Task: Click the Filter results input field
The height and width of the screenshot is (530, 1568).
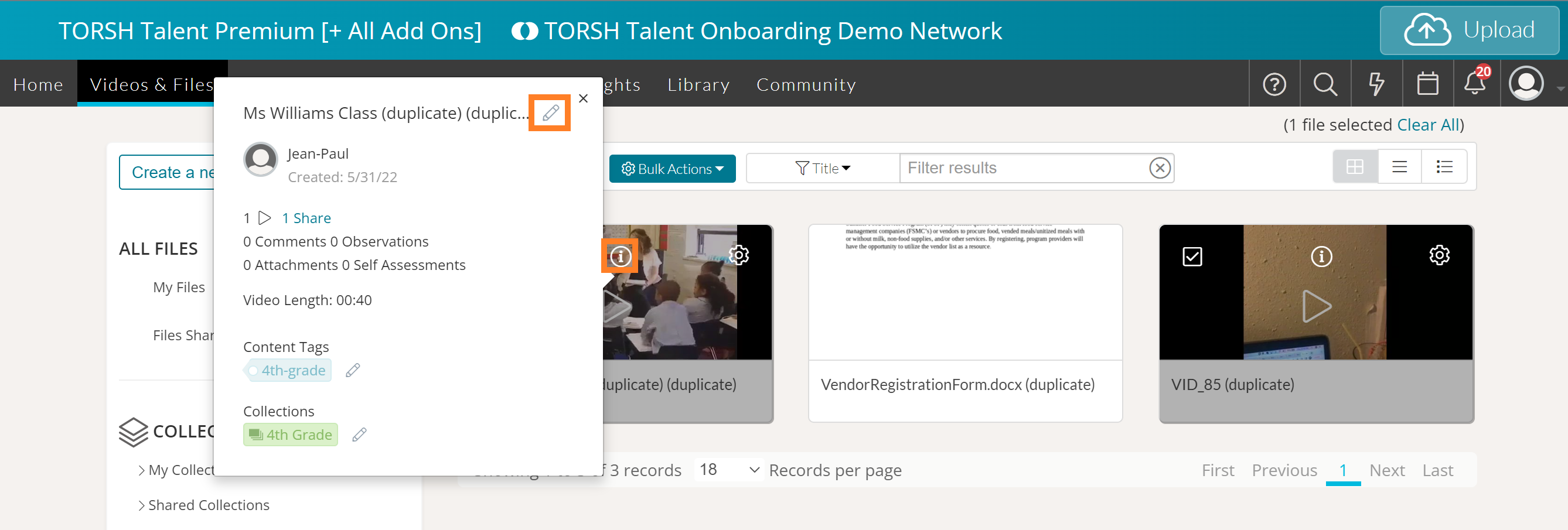Action: (1024, 168)
